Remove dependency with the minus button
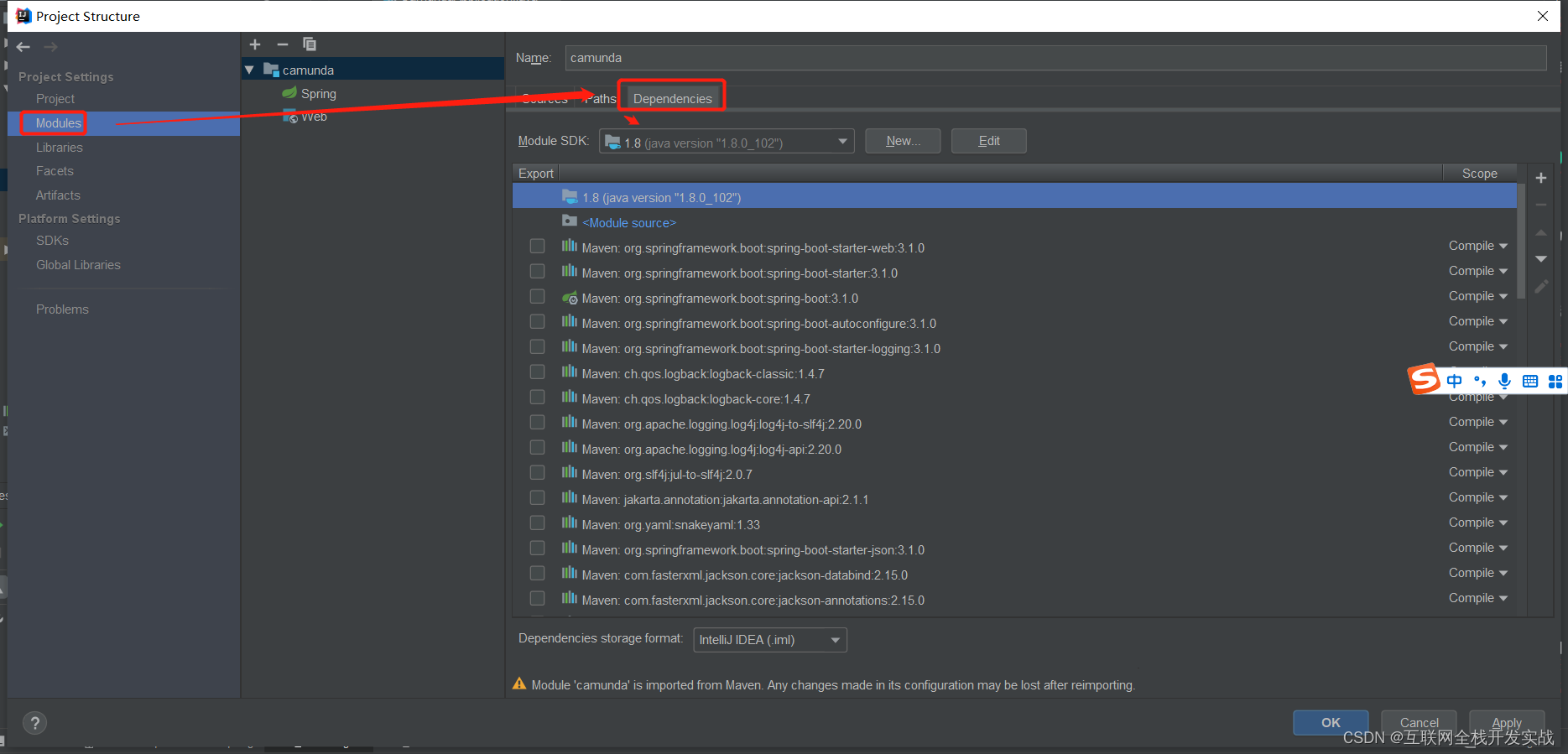The width and height of the screenshot is (1568, 754). (1541, 205)
